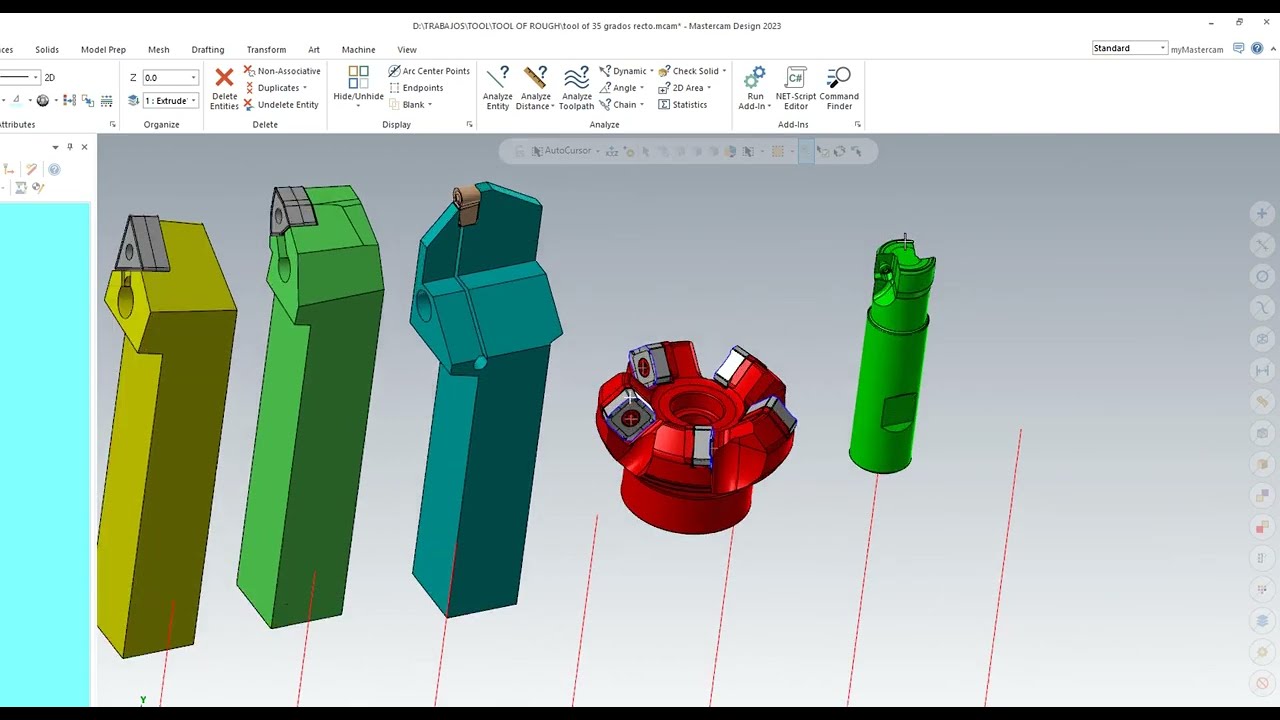Click the Statistics command

683,105
